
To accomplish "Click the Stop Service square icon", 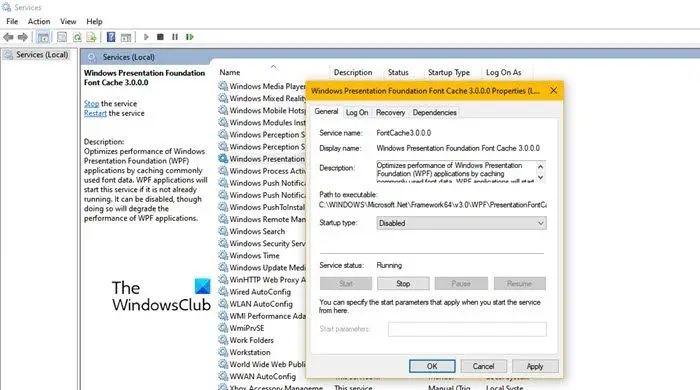I will (160, 37).
